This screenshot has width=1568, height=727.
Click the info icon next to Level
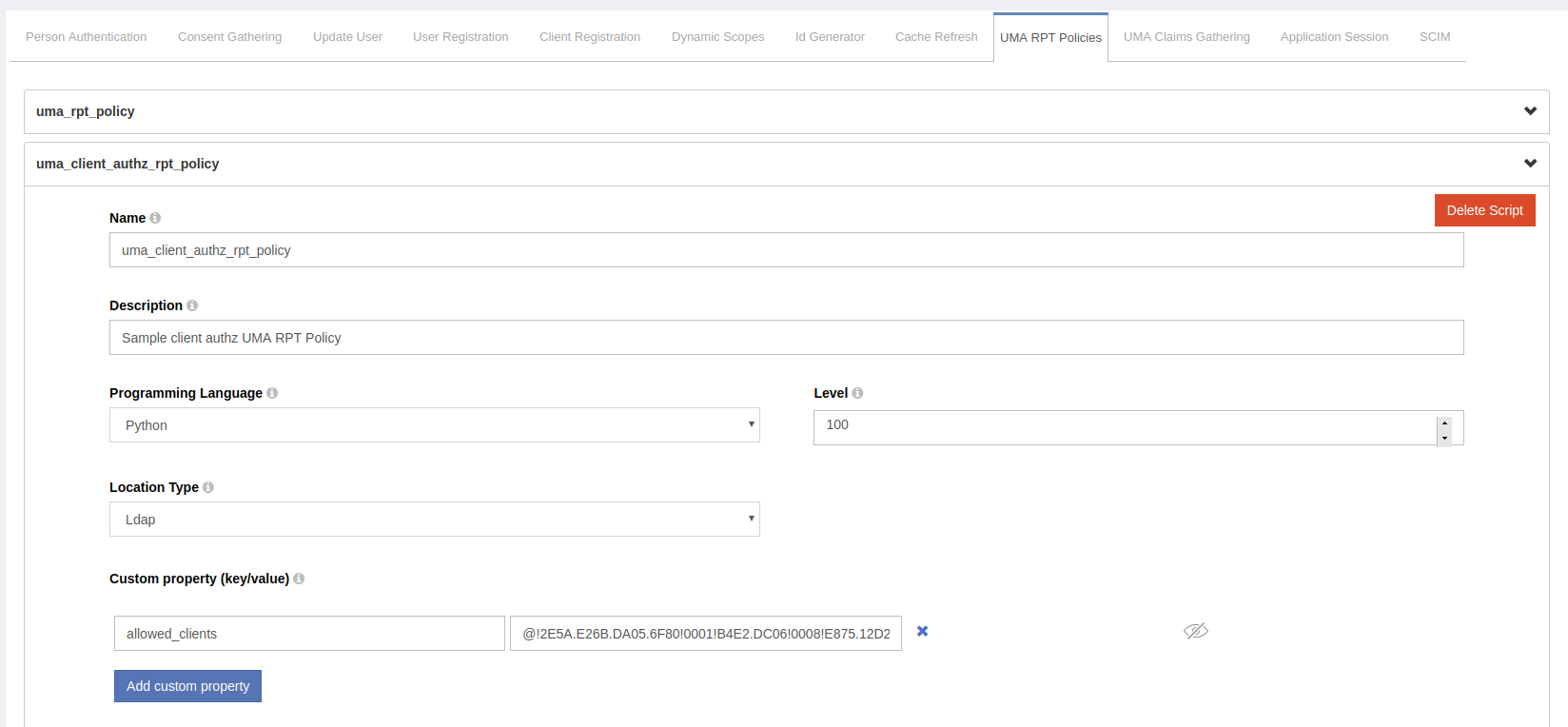(x=857, y=393)
